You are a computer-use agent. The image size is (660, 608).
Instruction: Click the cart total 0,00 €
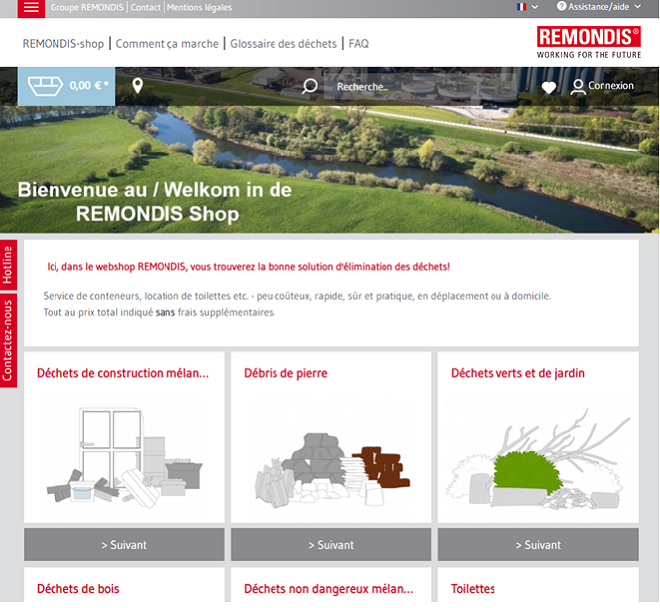89,86
